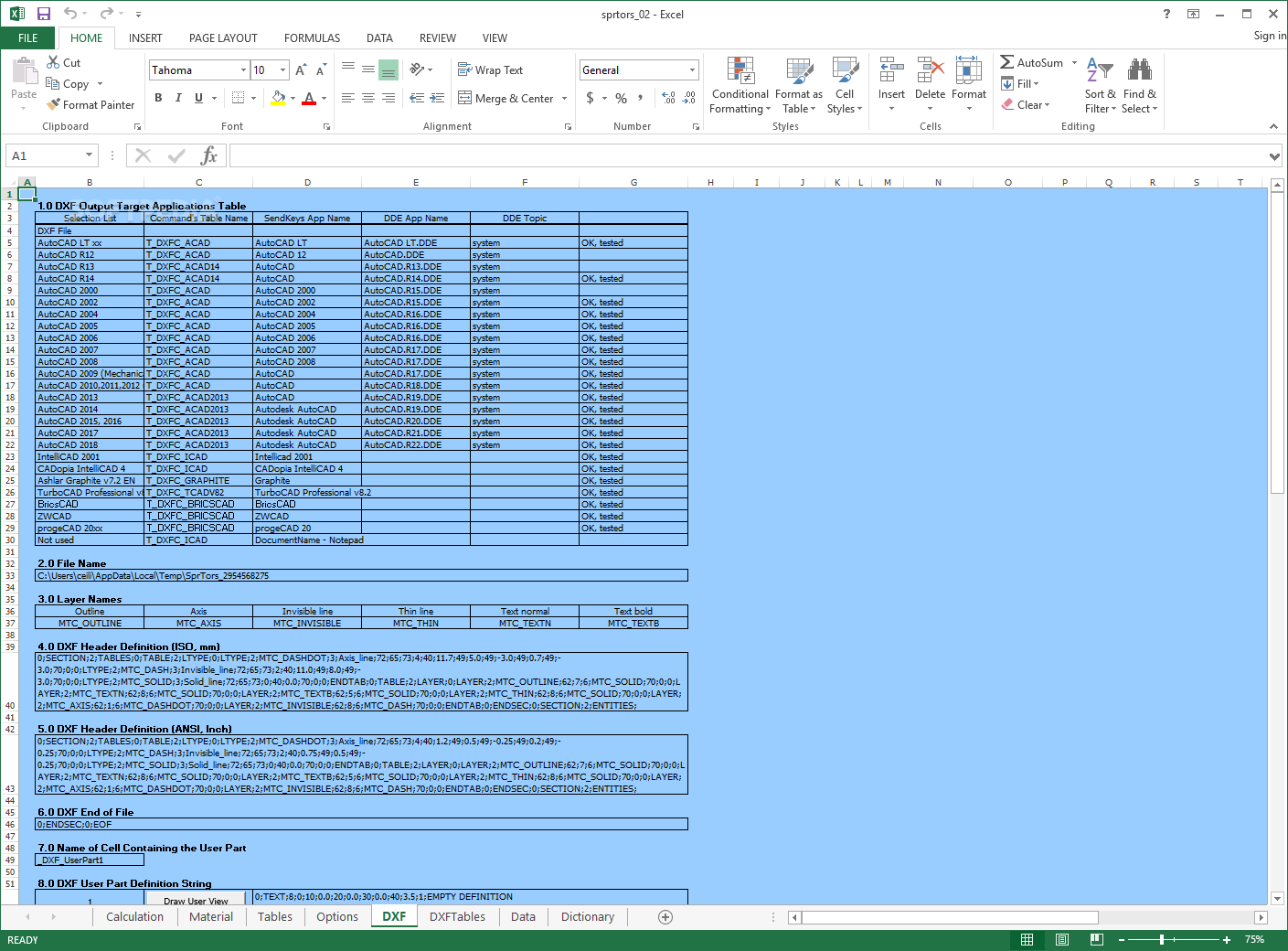Click the zoom slider handle

(1162, 939)
